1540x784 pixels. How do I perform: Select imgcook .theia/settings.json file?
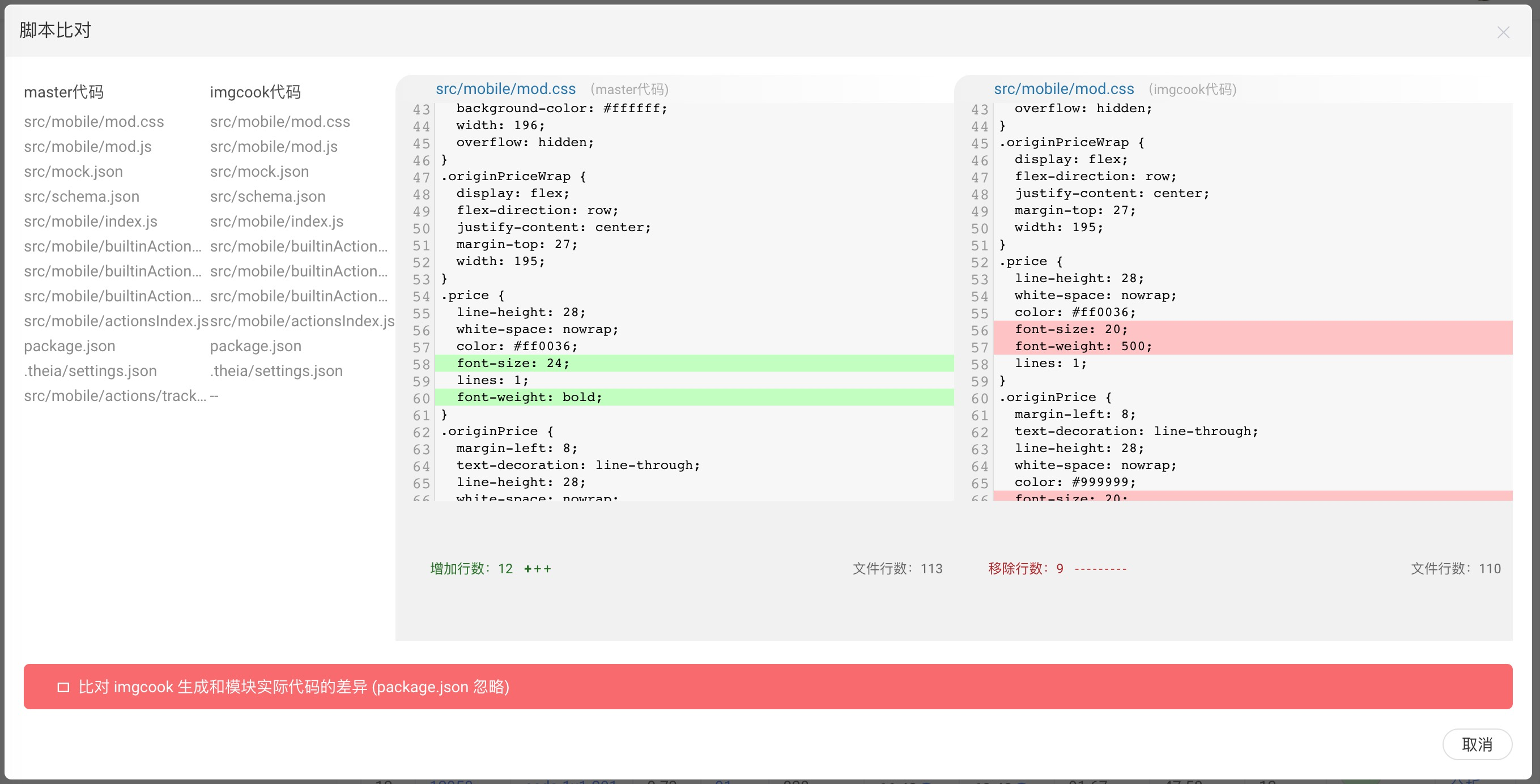pos(276,371)
